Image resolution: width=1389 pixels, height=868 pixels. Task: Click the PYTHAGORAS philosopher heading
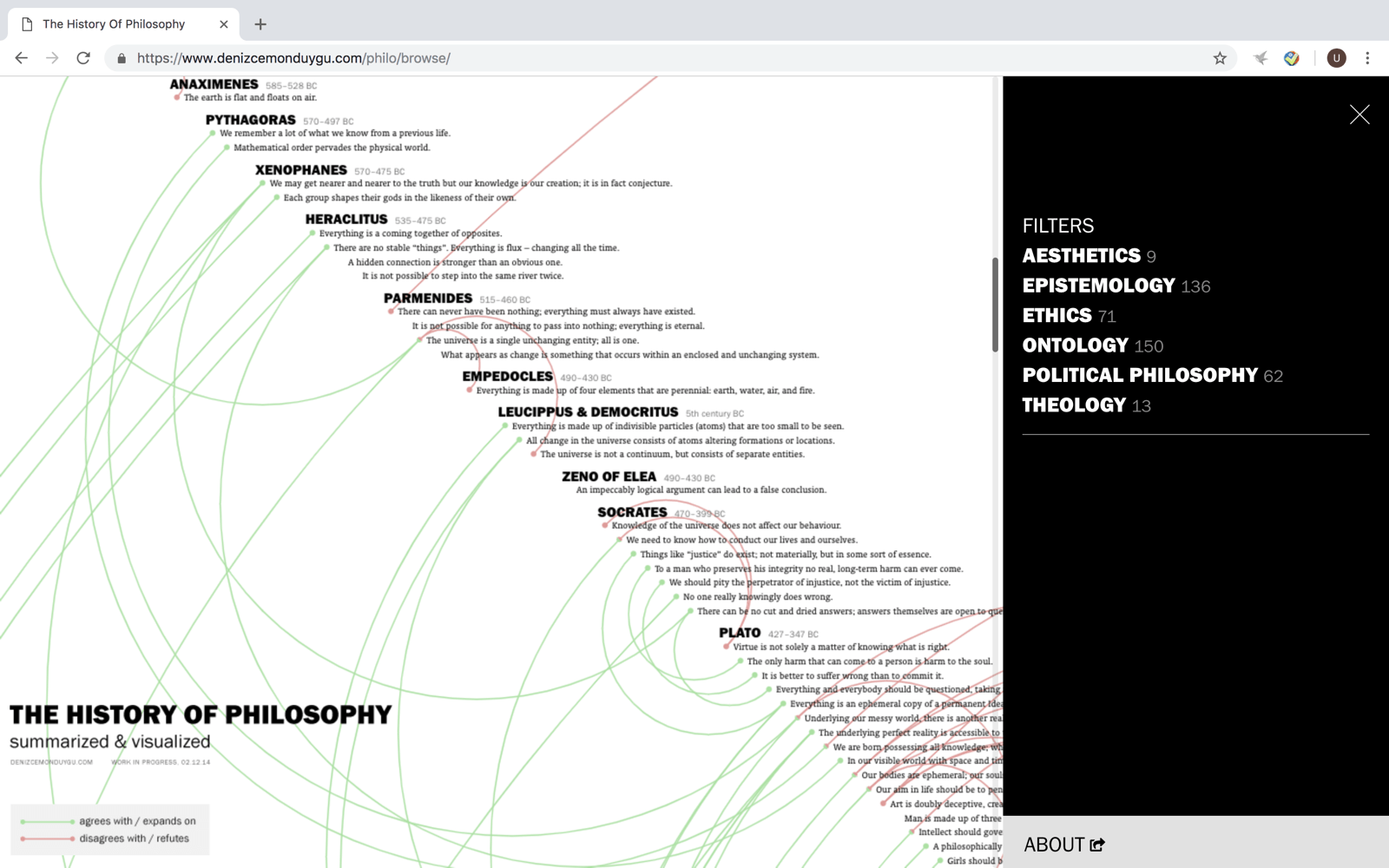[250, 120]
